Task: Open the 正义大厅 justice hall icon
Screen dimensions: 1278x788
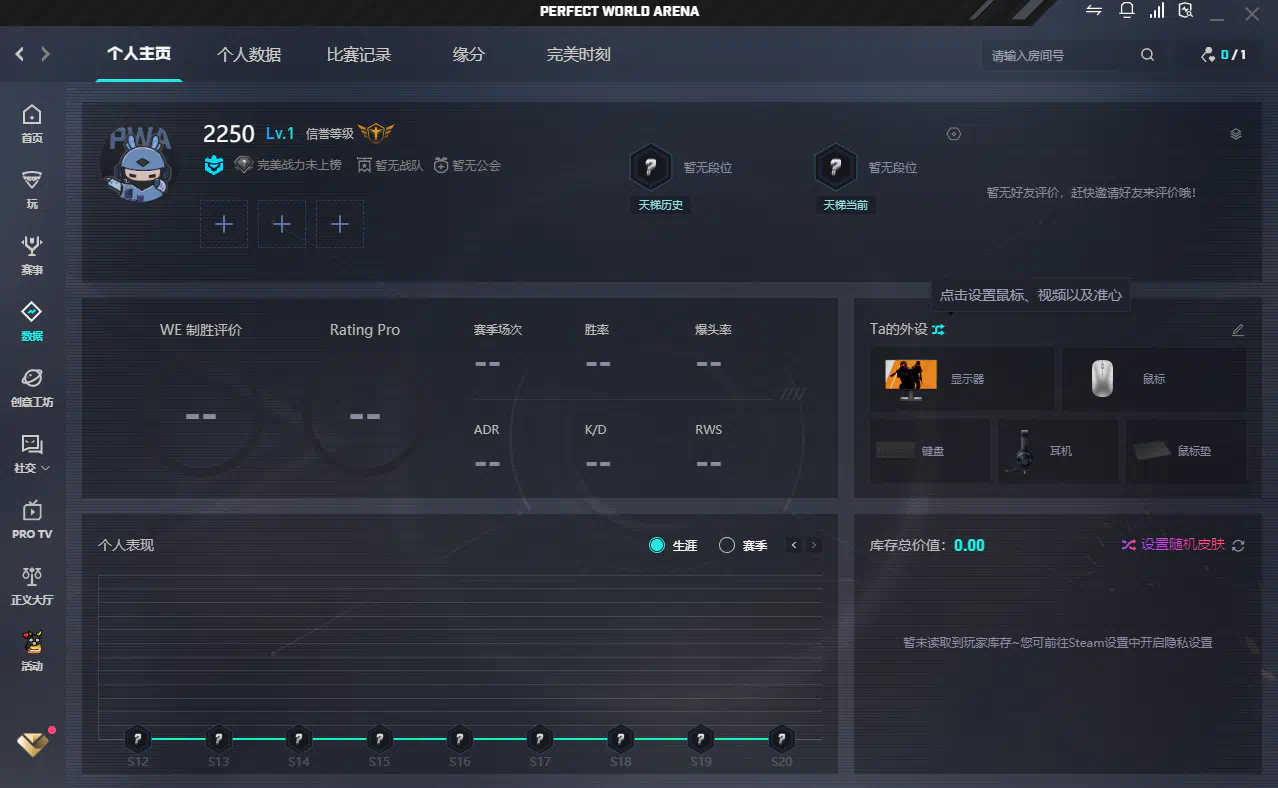Action: (32, 586)
